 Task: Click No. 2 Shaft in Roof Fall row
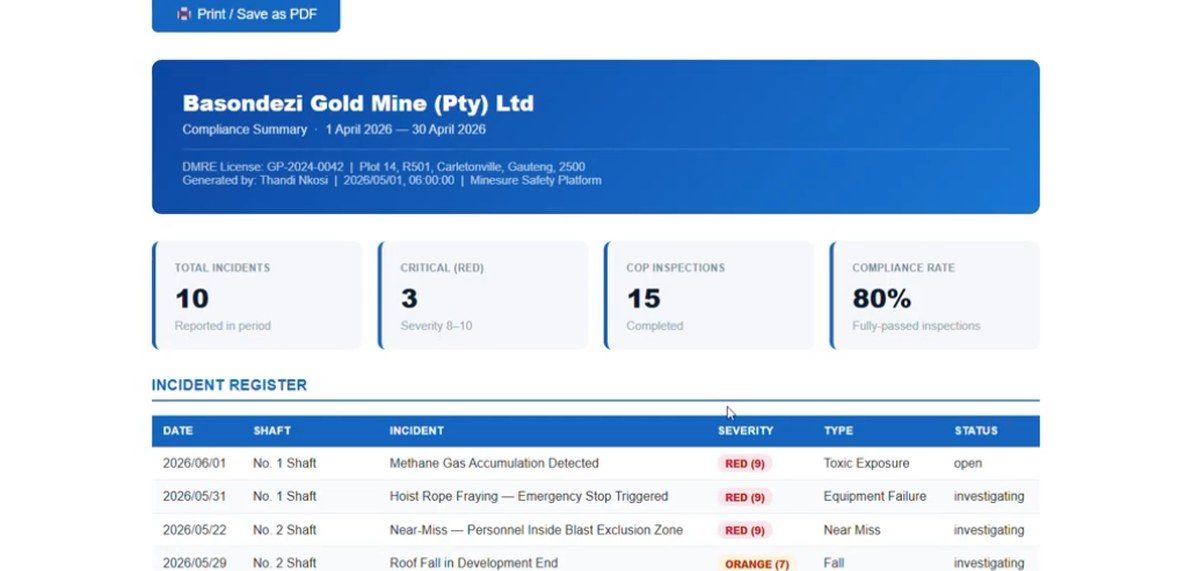tap(285, 563)
